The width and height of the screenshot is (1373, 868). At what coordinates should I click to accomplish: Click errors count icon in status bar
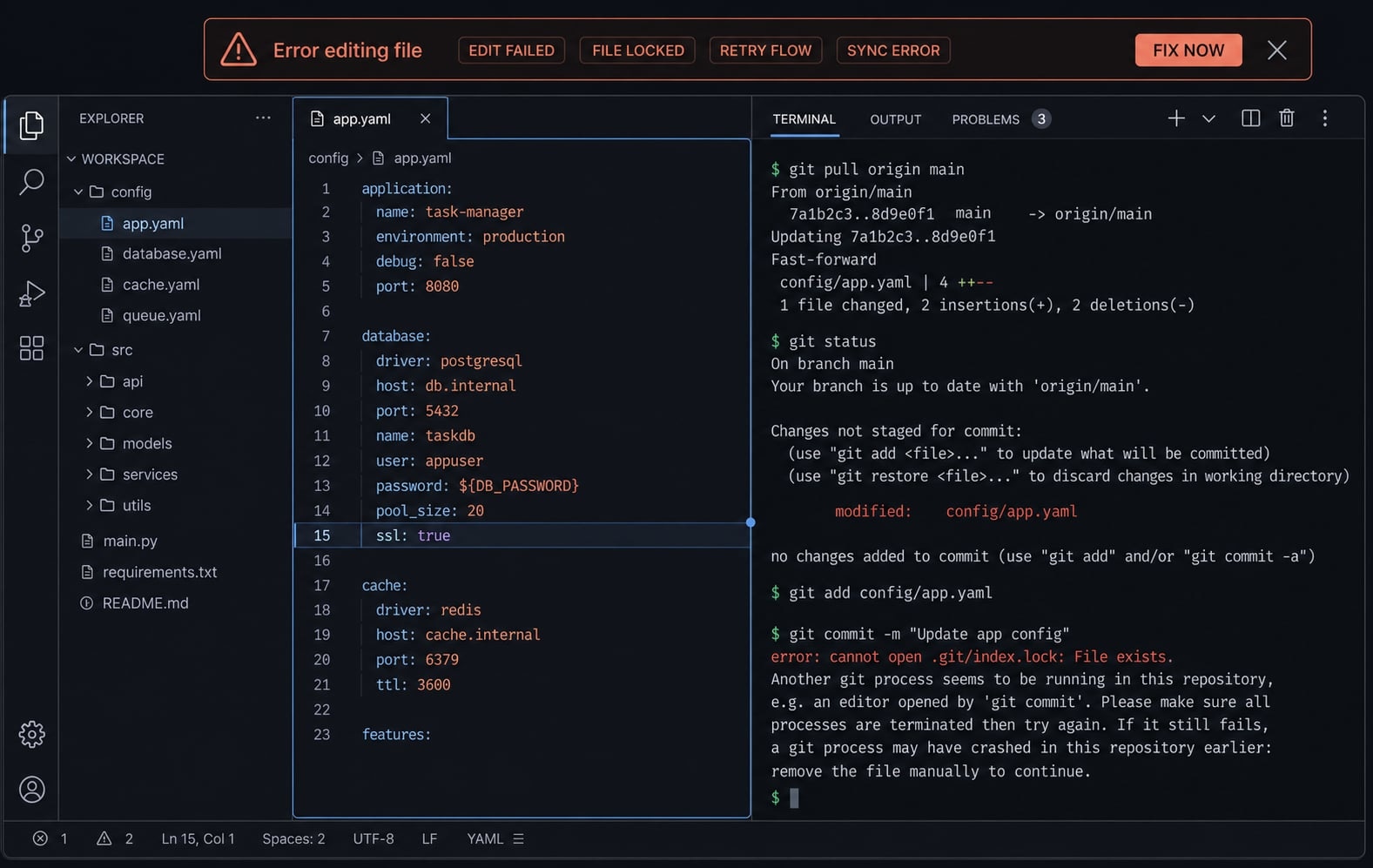click(x=40, y=838)
